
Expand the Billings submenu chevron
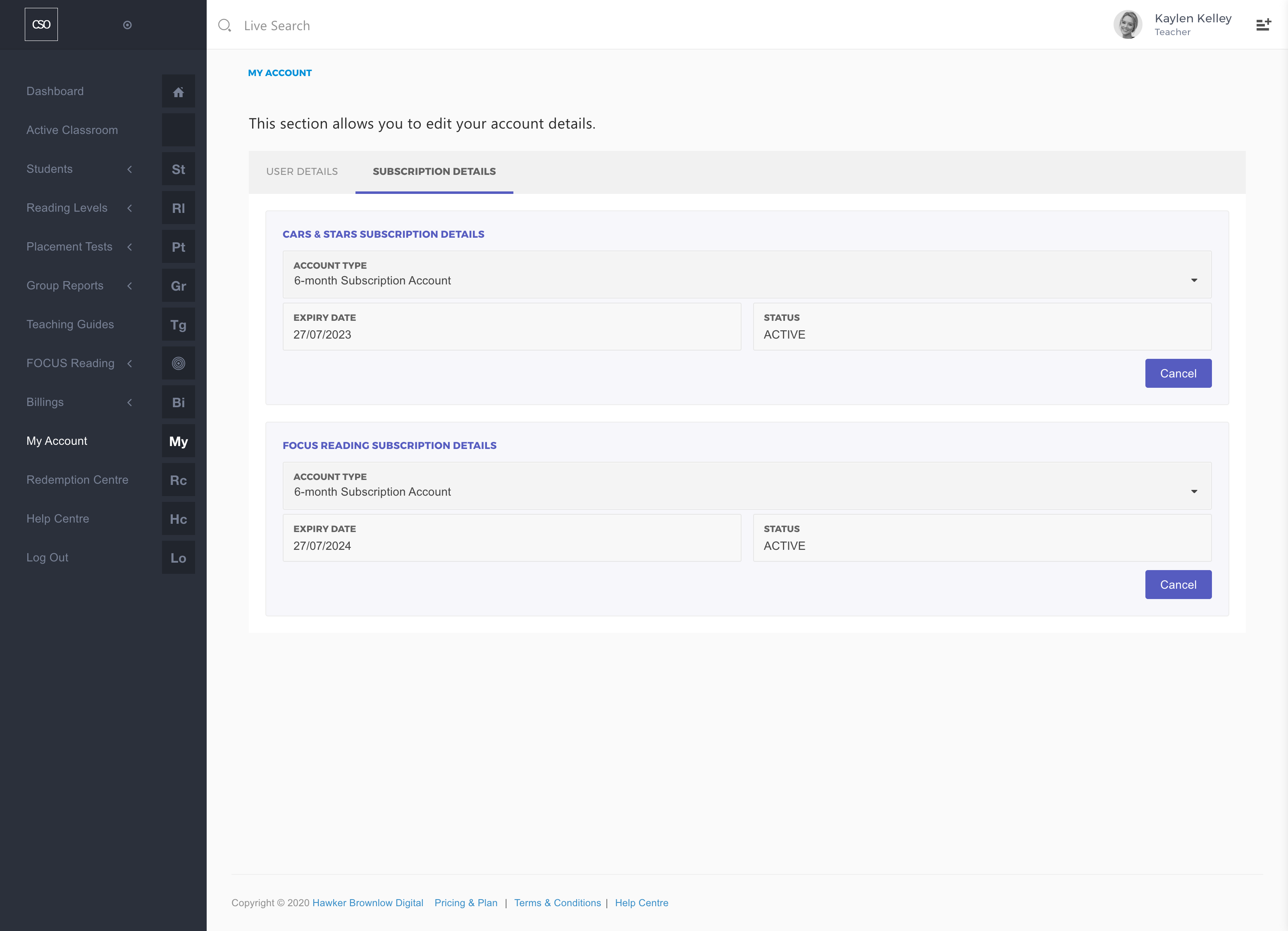pyautogui.click(x=129, y=402)
